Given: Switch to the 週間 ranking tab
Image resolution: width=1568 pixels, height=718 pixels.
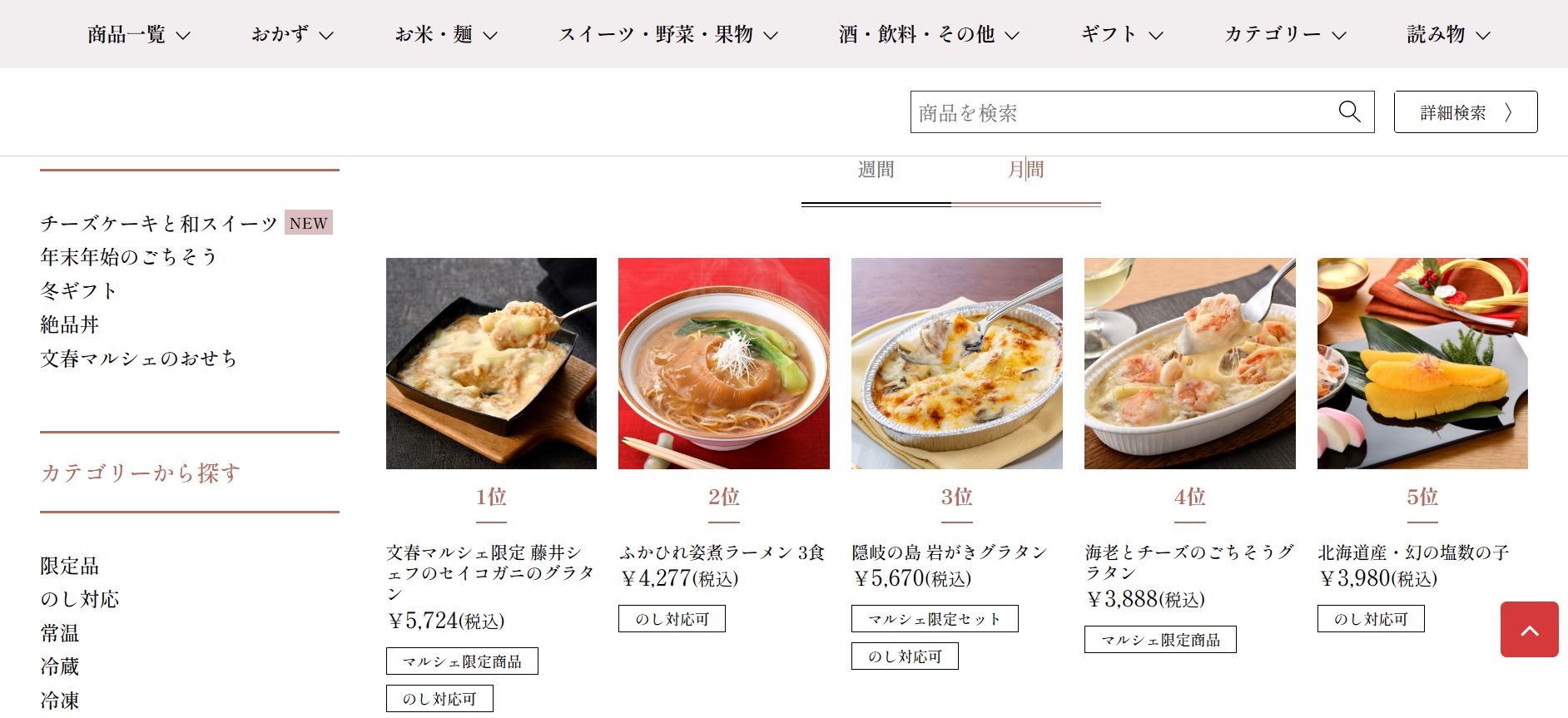Looking at the screenshot, I should (876, 170).
